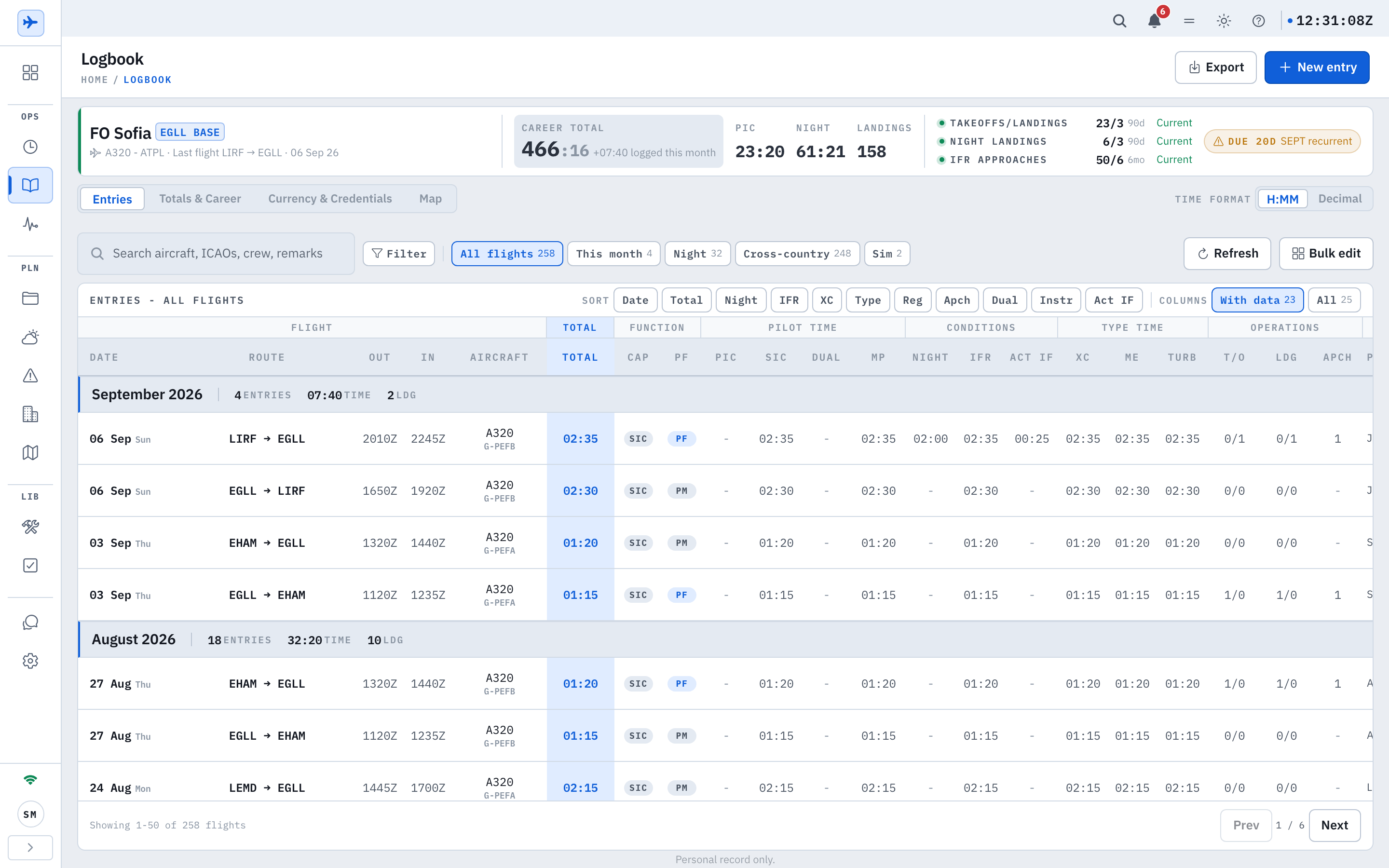
Task: Go to Next page of flights
Action: click(1335, 825)
